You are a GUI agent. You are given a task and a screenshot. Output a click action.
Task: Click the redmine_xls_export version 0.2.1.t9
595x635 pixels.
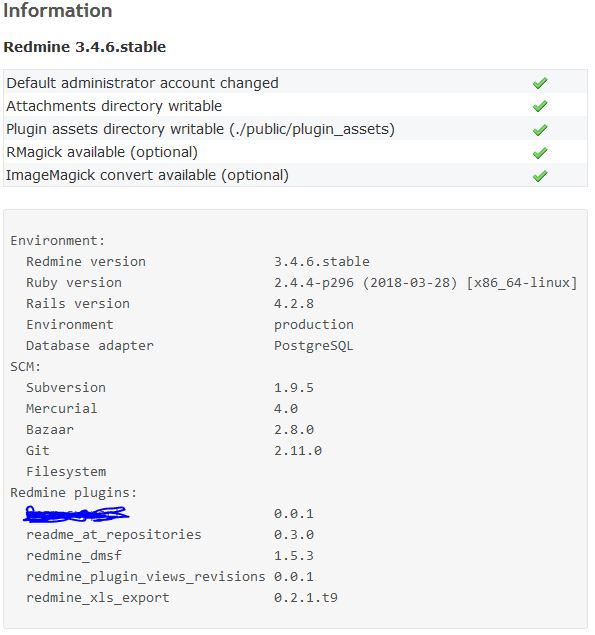306,598
